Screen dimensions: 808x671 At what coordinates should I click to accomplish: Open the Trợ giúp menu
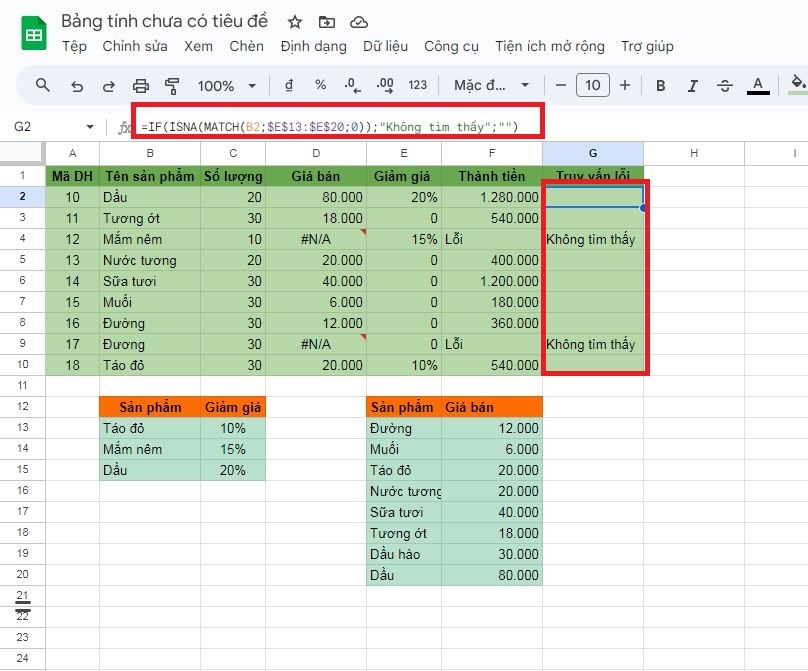coord(647,46)
